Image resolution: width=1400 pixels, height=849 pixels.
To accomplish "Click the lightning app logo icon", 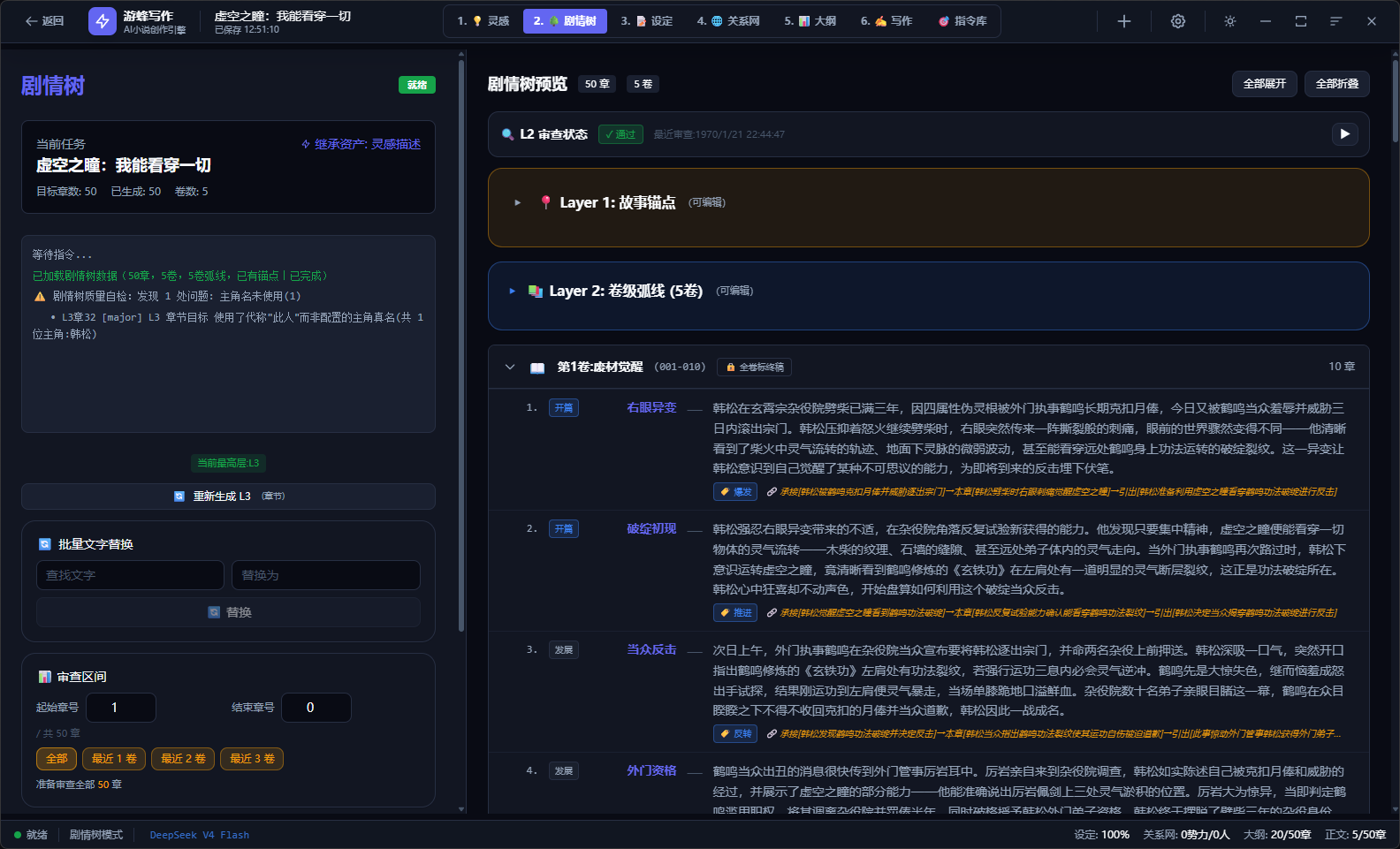I will 103,21.
